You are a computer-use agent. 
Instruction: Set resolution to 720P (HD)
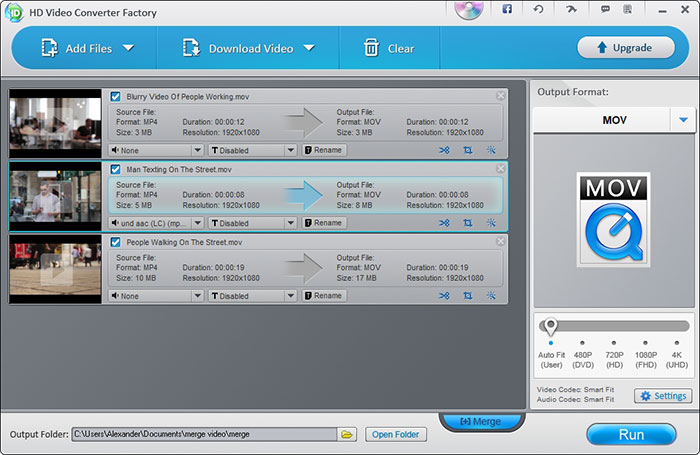coord(614,355)
